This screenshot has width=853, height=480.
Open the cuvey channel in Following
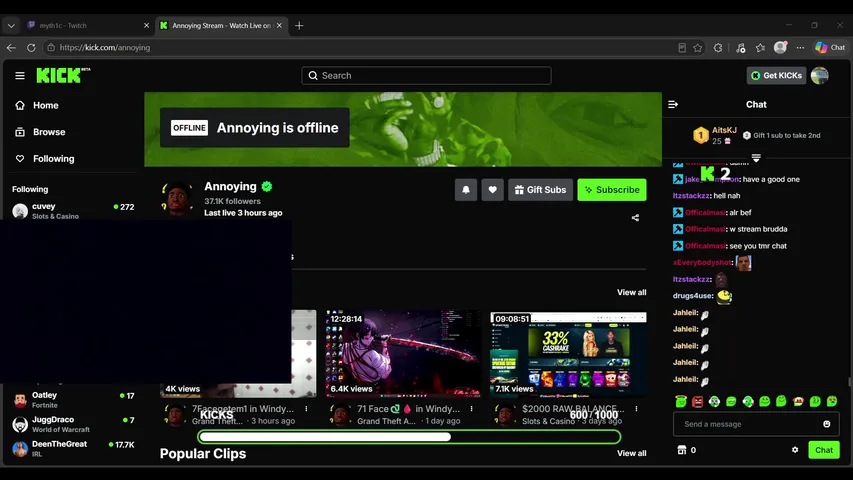pos(73,211)
